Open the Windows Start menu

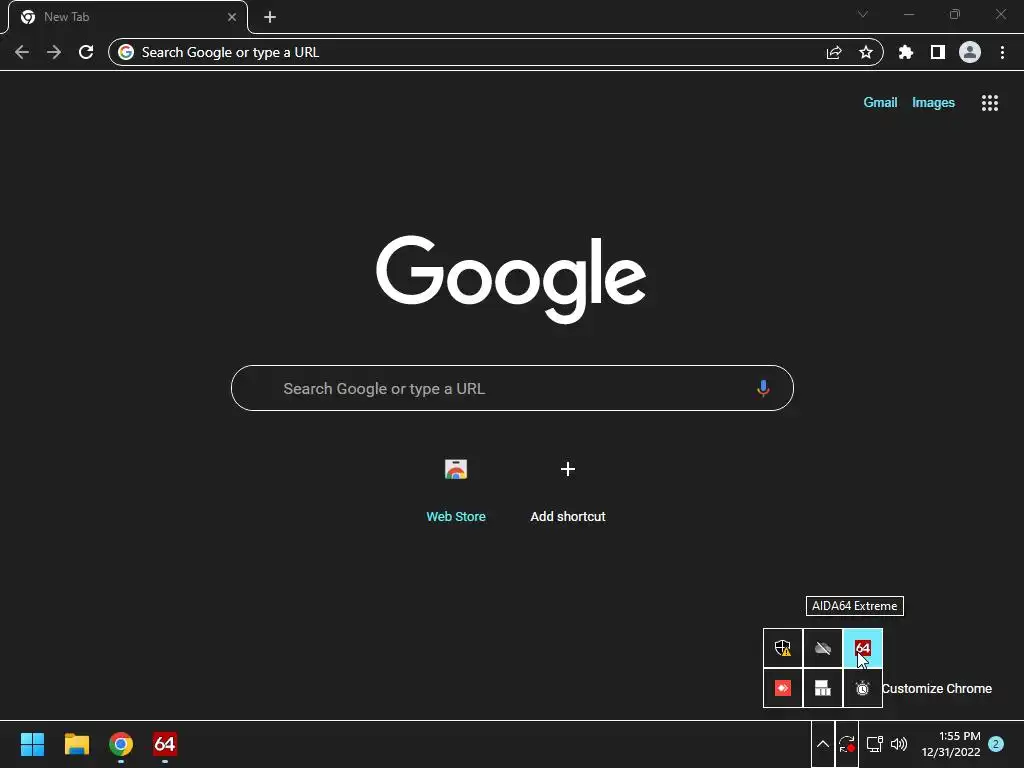click(33, 744)
